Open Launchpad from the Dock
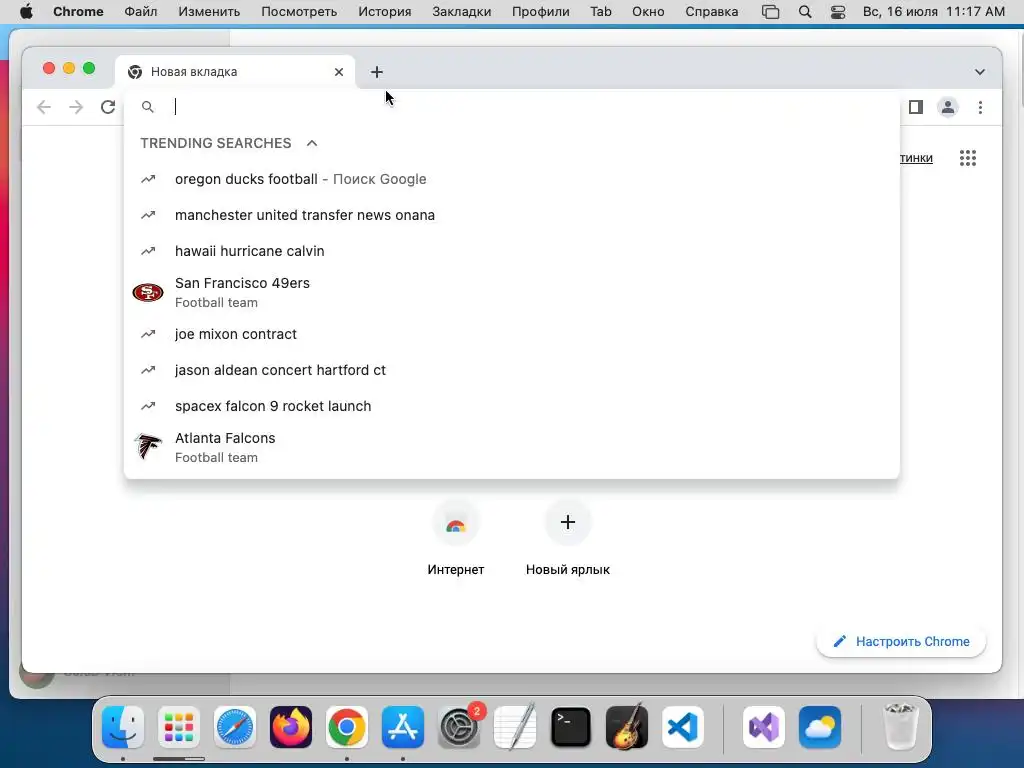1024x768 pixels. pyautogui.click(x=179, y=726)
